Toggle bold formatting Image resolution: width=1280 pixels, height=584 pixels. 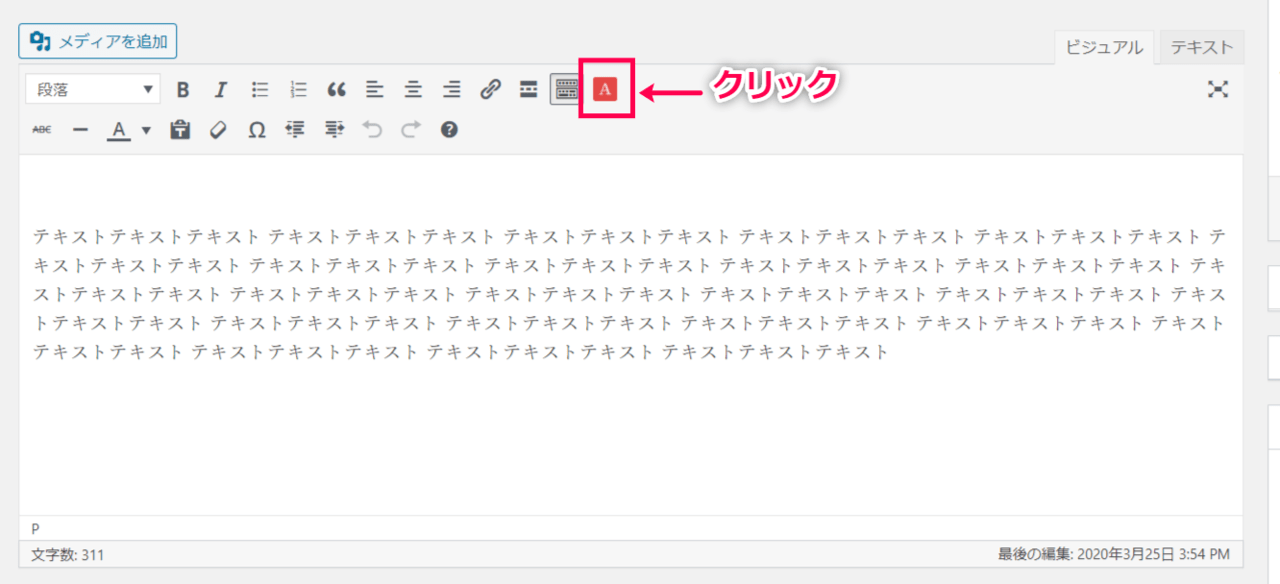[x=183, y=89]
